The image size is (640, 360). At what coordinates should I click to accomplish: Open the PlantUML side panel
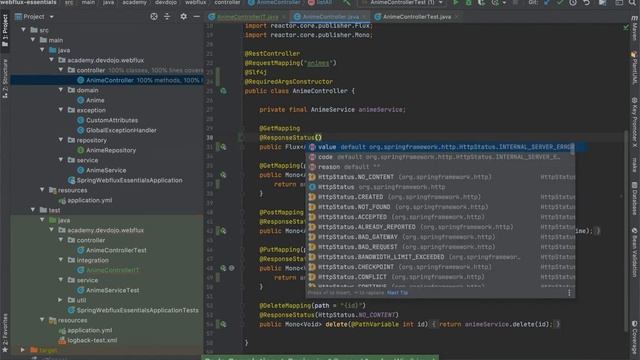[x=635, y=68]
